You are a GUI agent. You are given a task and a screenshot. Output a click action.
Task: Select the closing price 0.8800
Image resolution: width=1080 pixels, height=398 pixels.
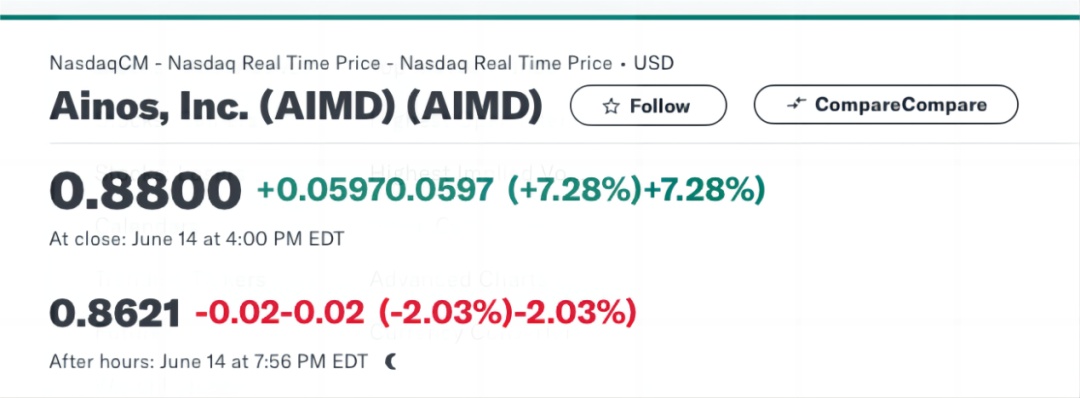click(145, 191)
